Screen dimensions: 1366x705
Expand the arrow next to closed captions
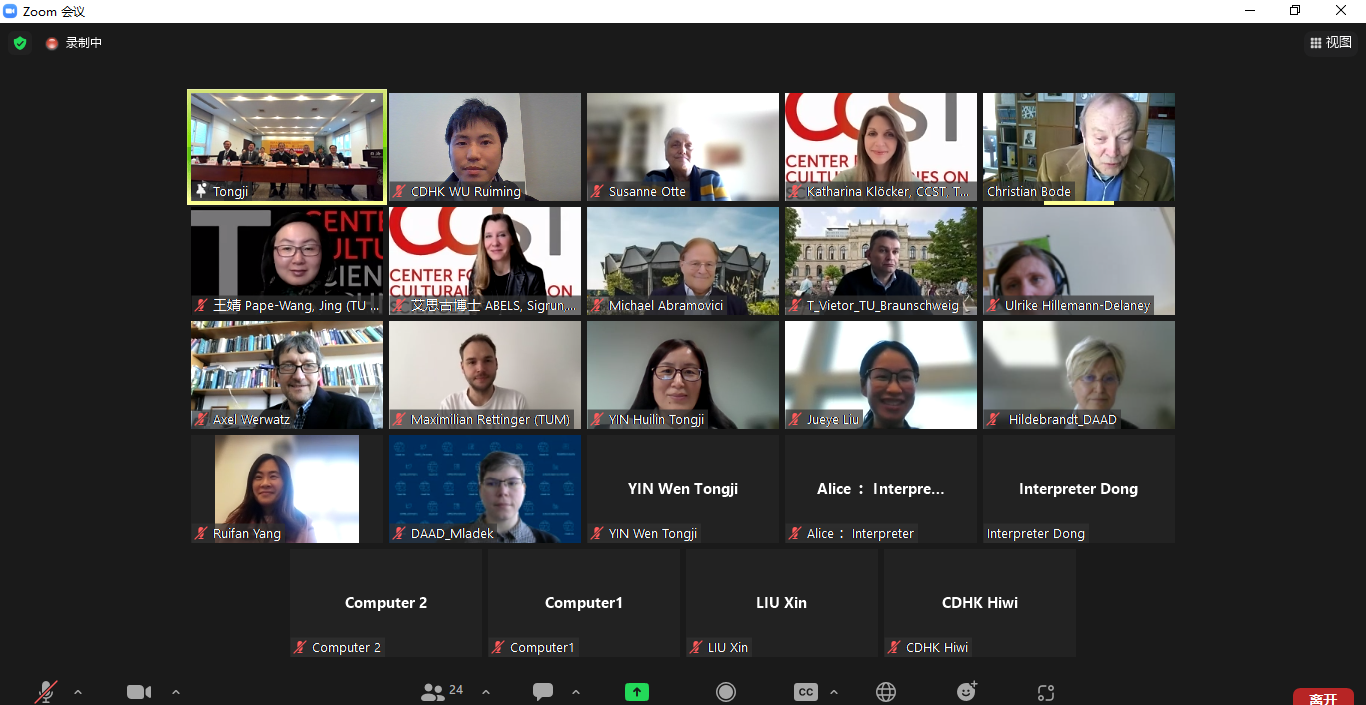[834, 692]
